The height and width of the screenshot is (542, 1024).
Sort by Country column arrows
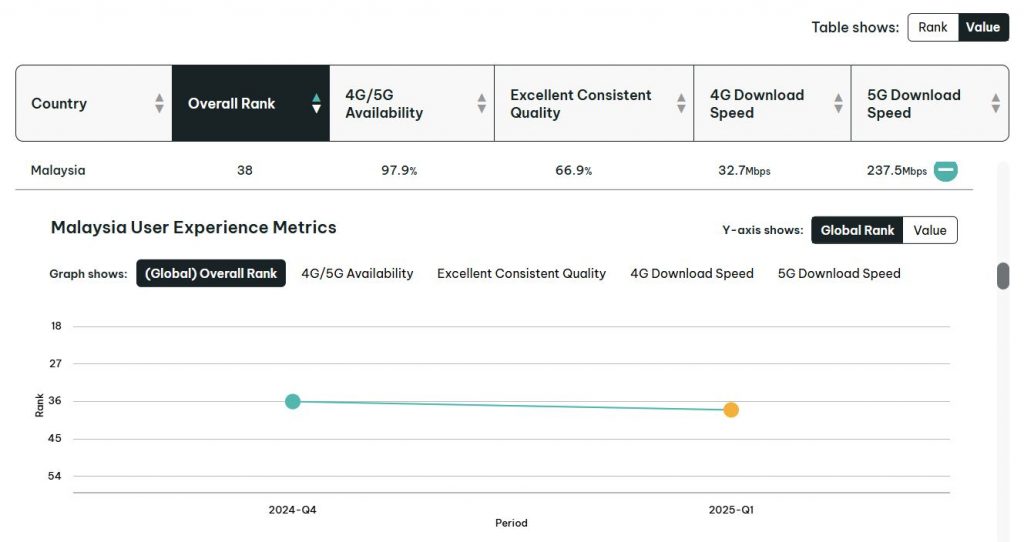tap(159, 103)
